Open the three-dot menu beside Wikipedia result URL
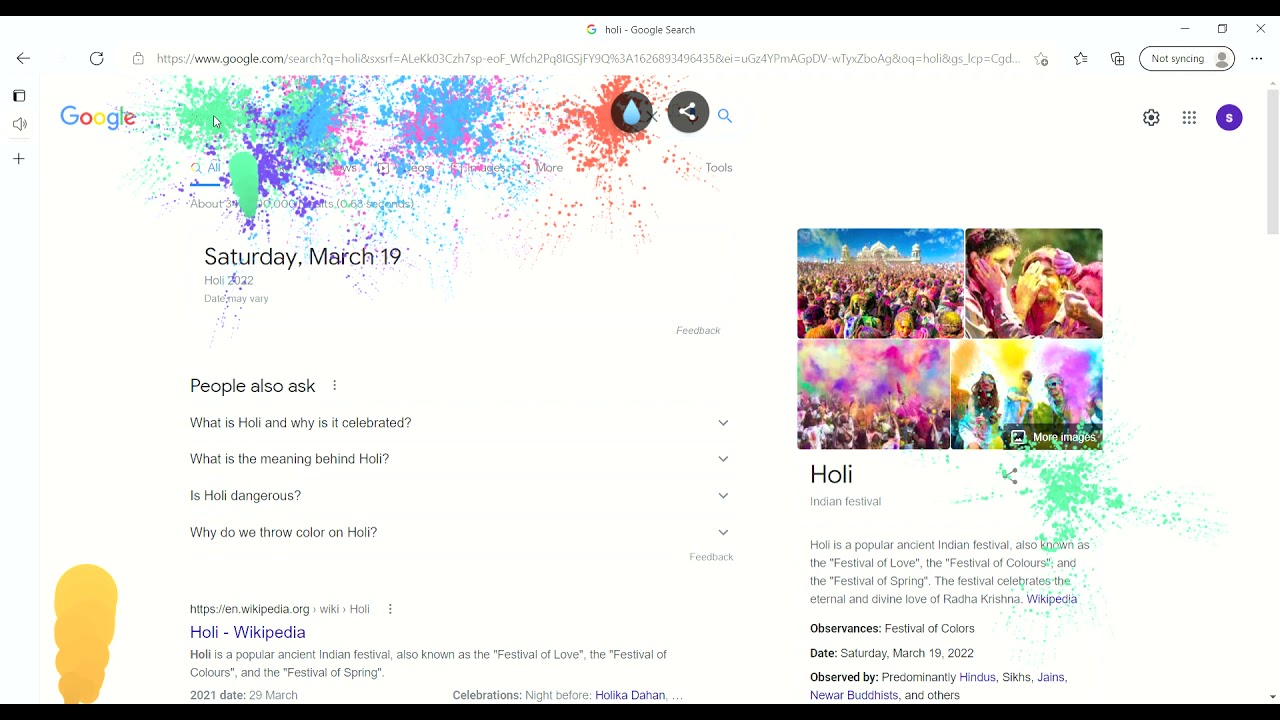This screenshot has height=720, width=1280. point(390,609)
